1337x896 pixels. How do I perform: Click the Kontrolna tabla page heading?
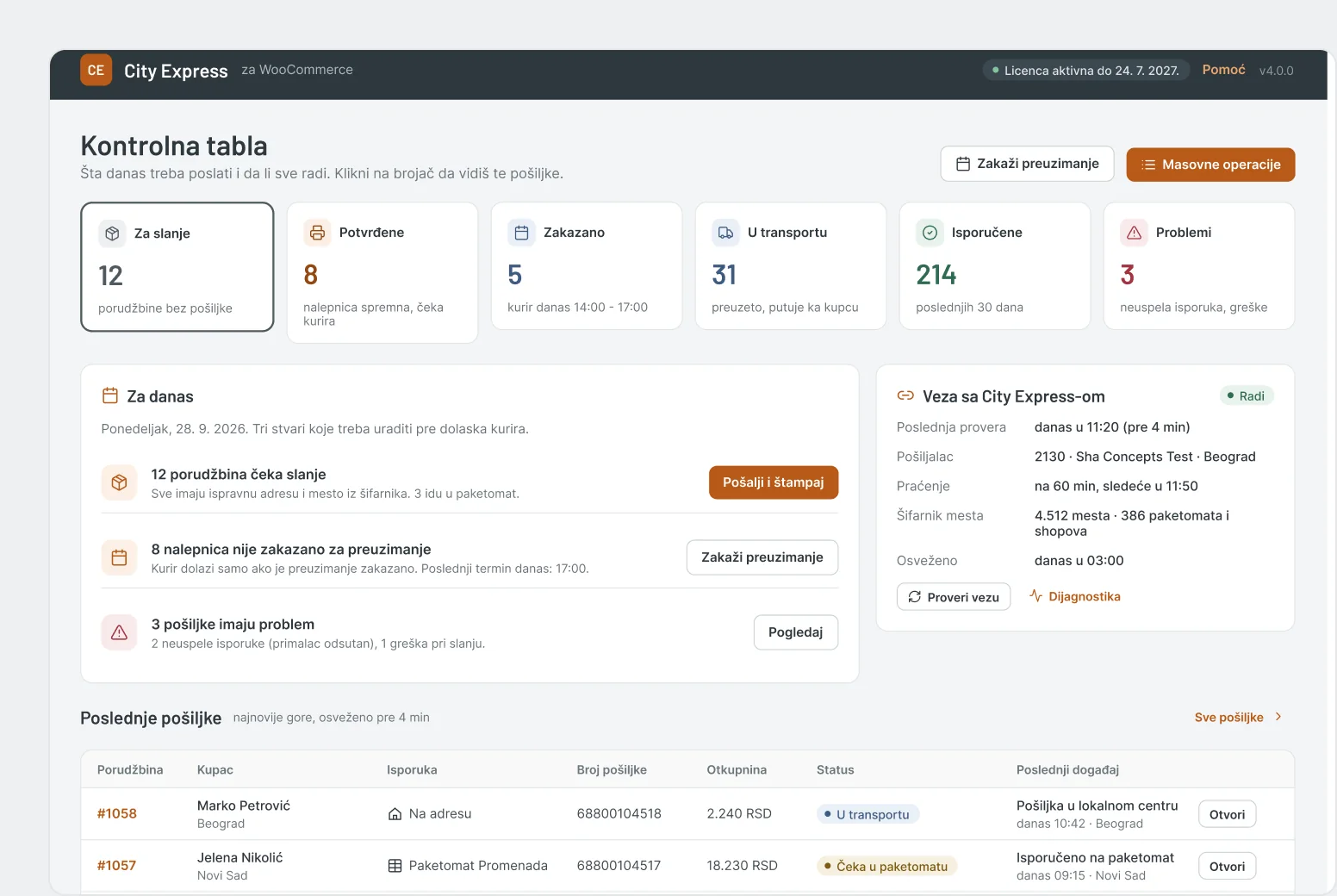click(174, 146)
